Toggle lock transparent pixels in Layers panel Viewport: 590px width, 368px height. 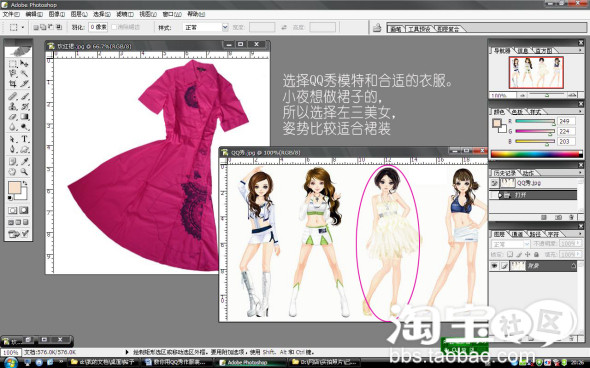point(510,254)
